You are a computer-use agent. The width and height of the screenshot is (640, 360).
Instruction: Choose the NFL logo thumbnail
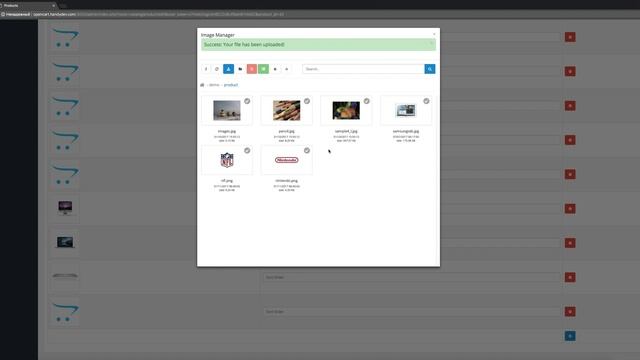pyautogui.click(x=227, y=160)
